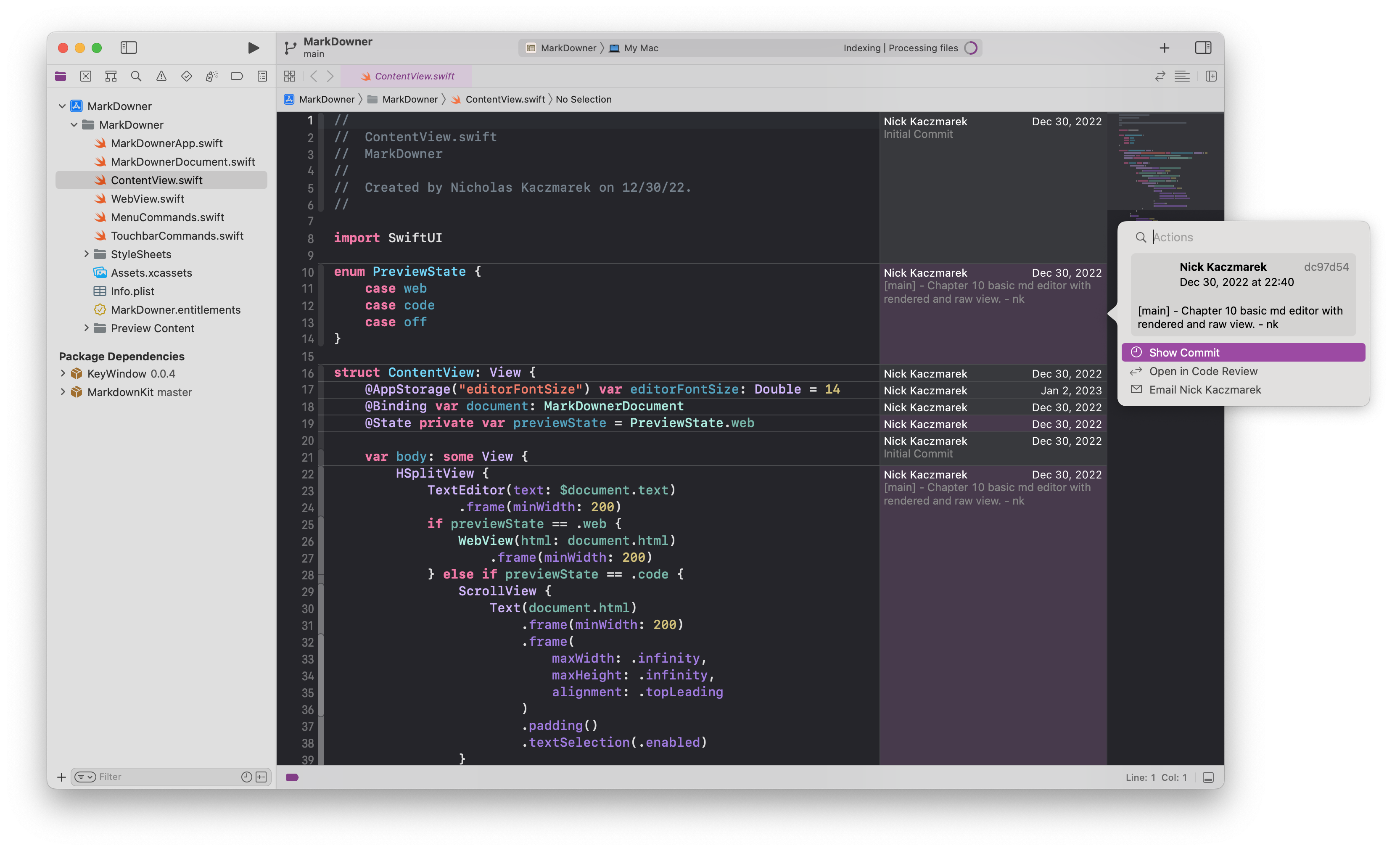Go back in editor history
Viewport: 1400px width, 851px height.
(314, 76)
